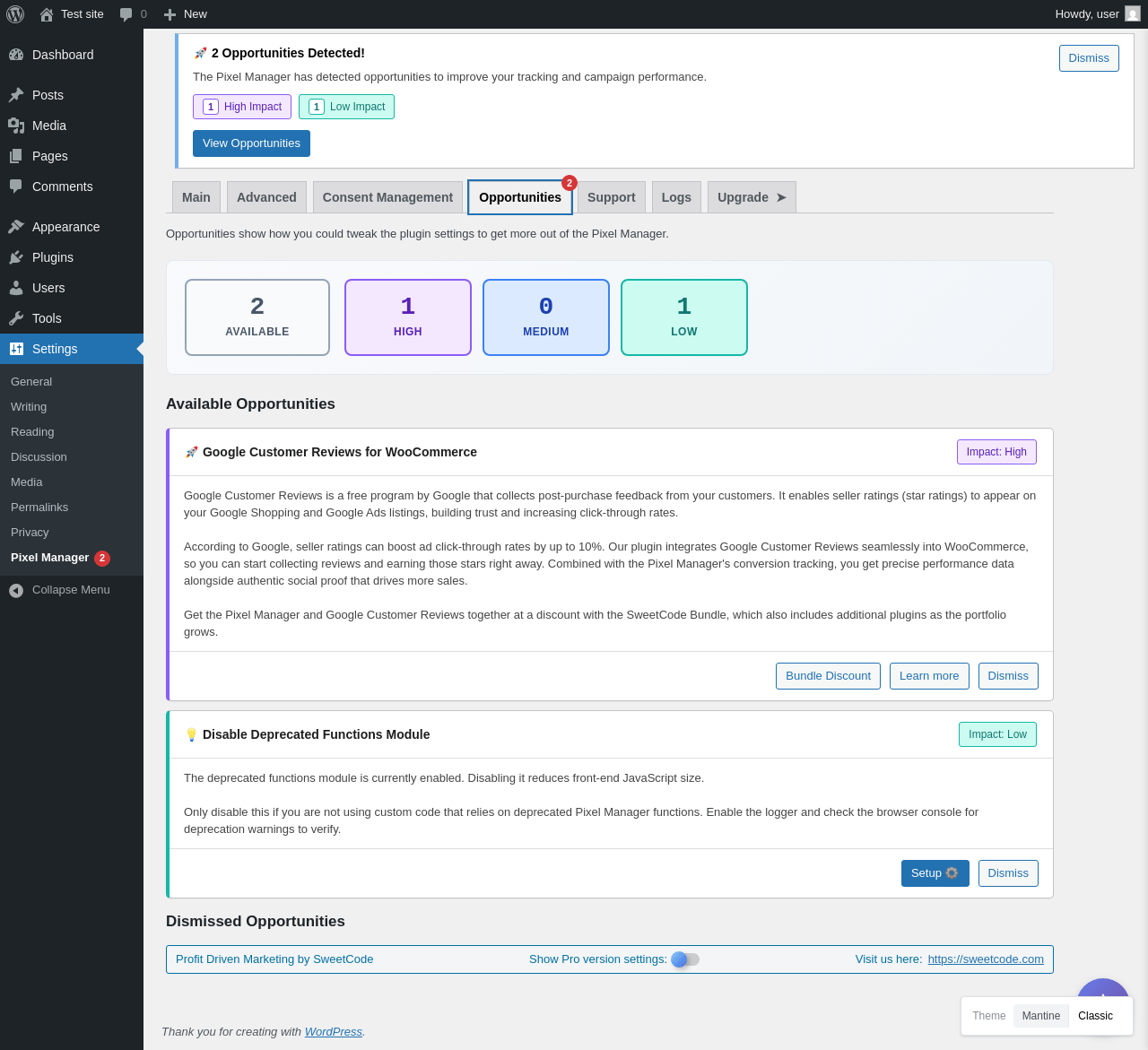Image resolution: width=1148 pixels, height=1050 pixels.
Task: Open the WordPress logo menu
Action: click(15, 14)
